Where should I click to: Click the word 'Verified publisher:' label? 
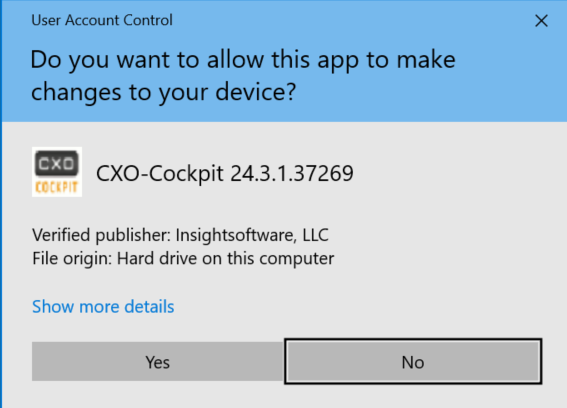(101, 235)
